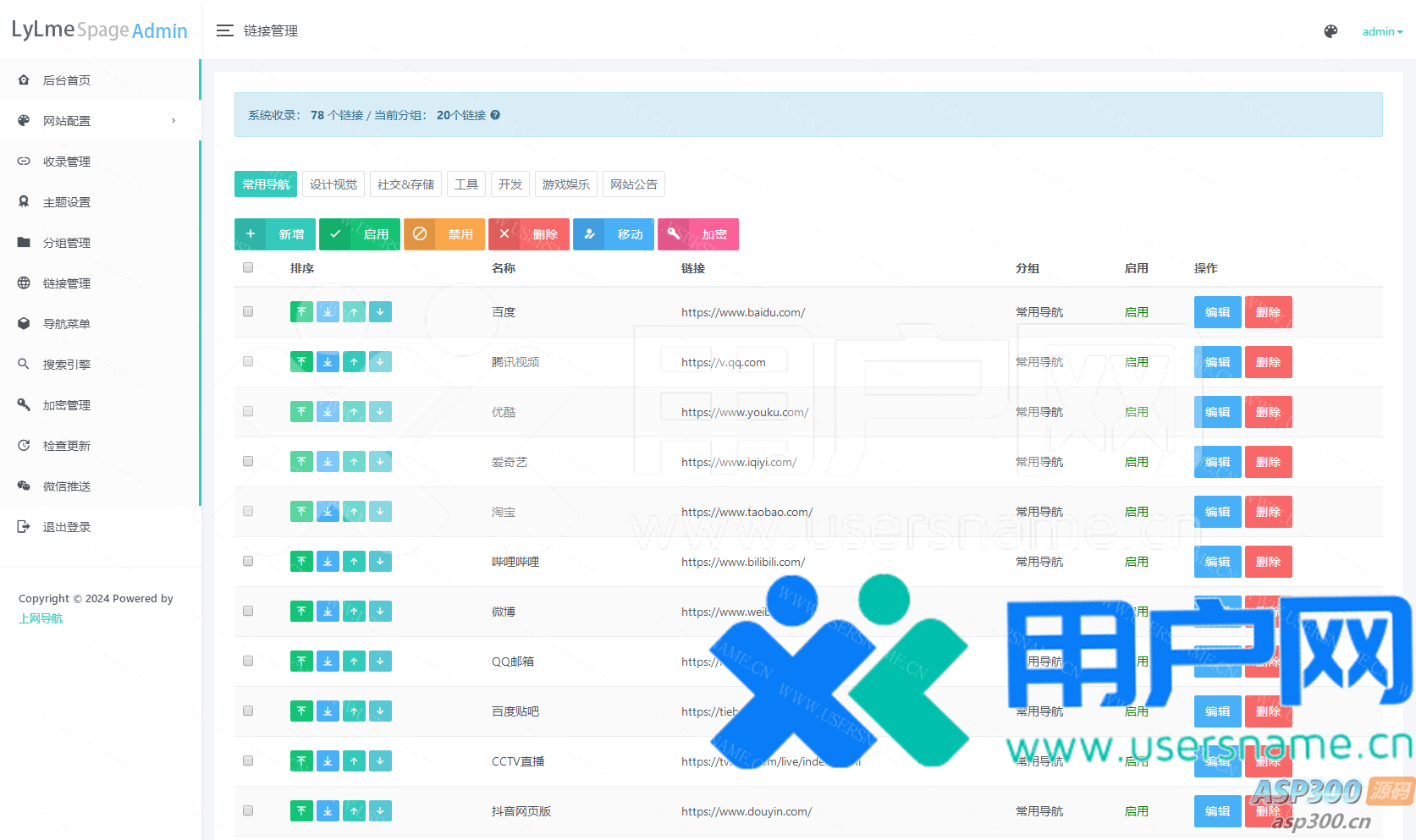Switch to the 开发 group tab
This screenshot has height=840, width=1416.
pyautogui.click(x=510, y=184)
